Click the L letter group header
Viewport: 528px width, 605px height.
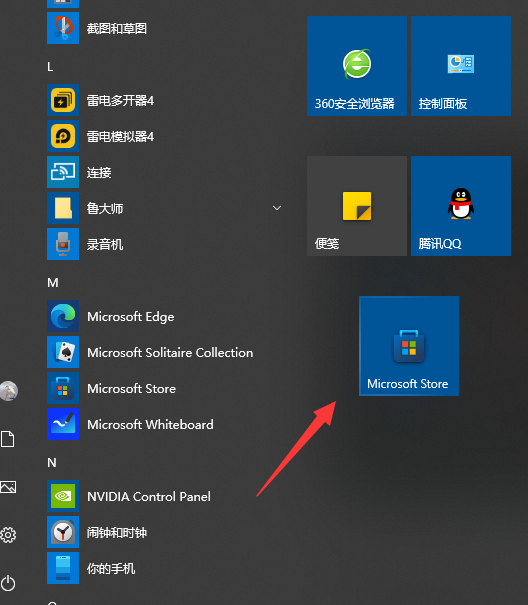[x=50, y=67]
